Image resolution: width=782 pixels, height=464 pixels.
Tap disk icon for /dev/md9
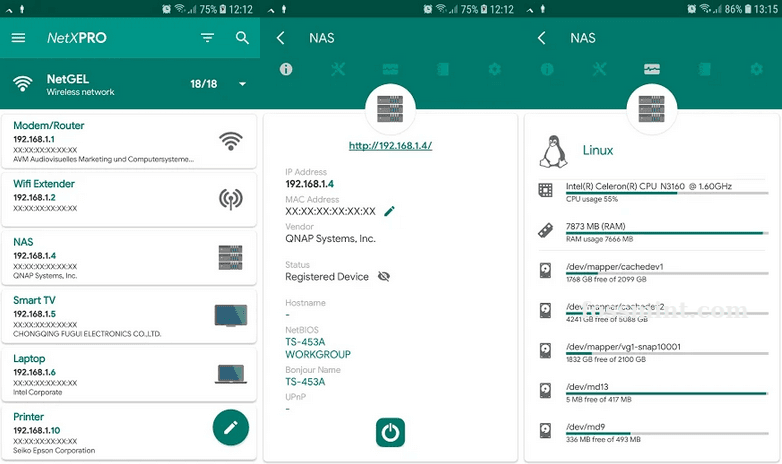tap(546, 430)
